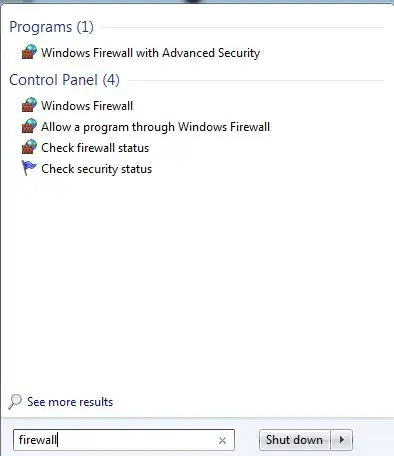The image size is (394, 456).
Task: Click the blue flag security status icon
Action: [x=29, y=168]
